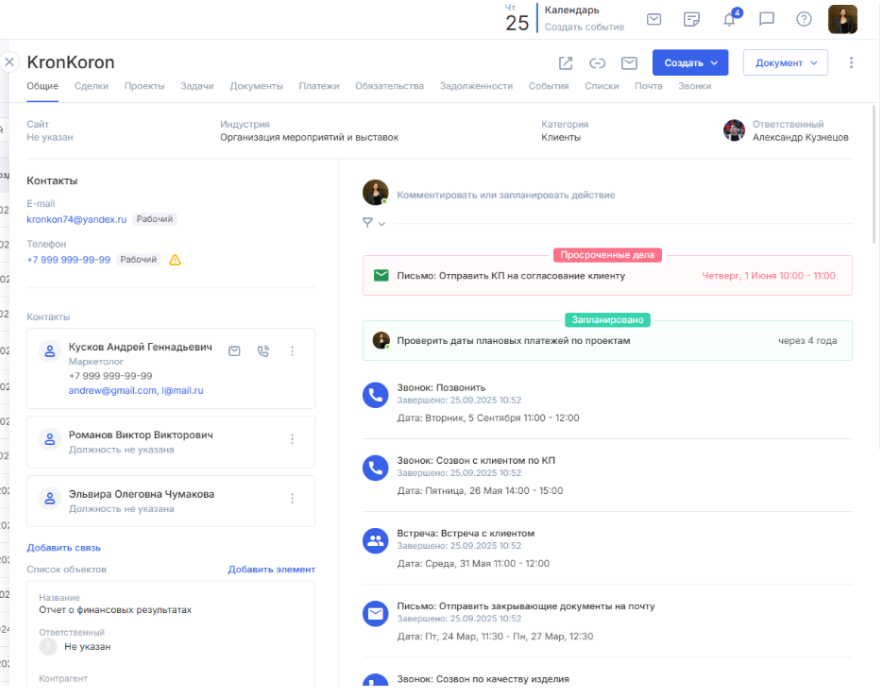Click the Комментировать или запланировать действие field
Image resolution: width=880 pixels, height=688 pixels.
(x=505, y=193)
